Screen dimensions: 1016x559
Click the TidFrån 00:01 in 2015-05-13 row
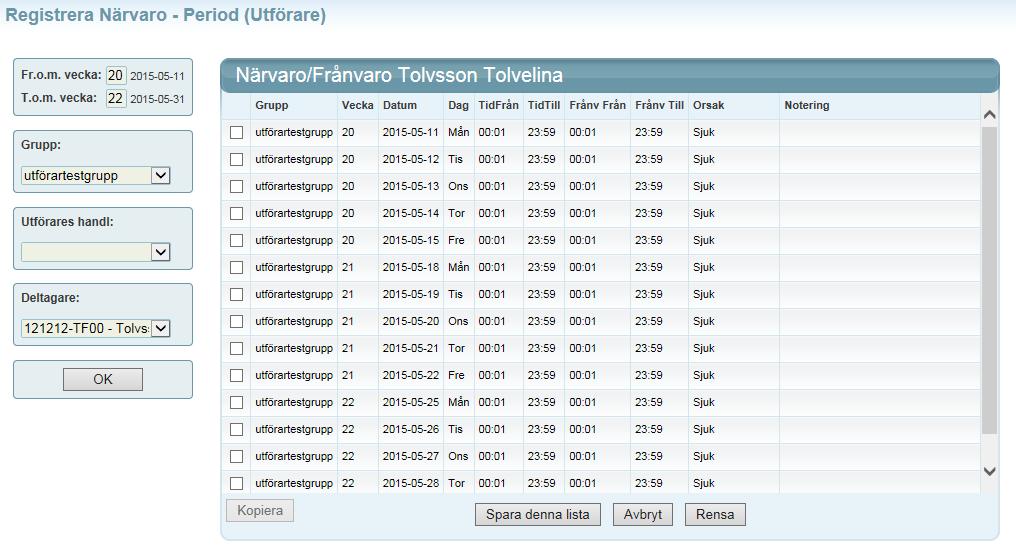492,187
